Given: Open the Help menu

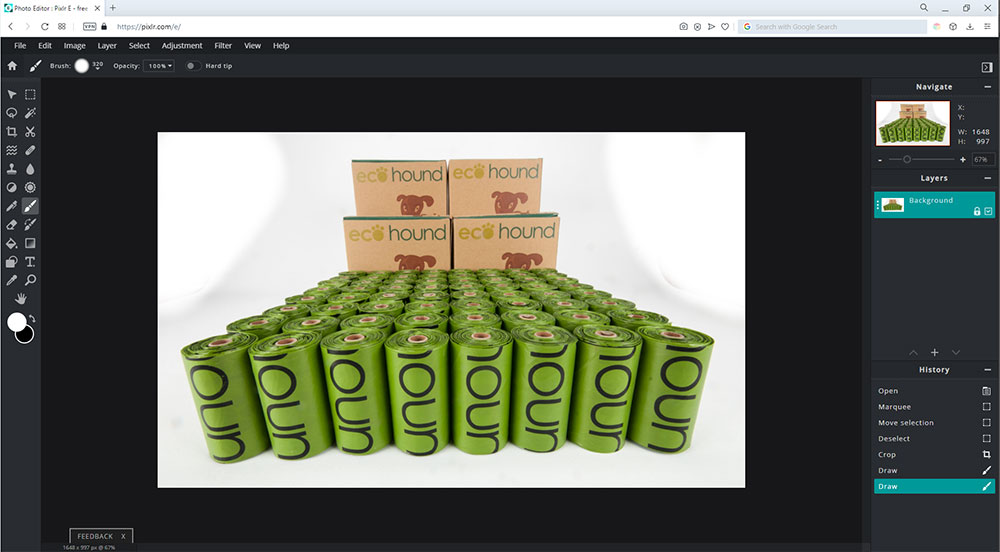Looking at the screenshot, I should pyautogui.click(x=281, y=46).
